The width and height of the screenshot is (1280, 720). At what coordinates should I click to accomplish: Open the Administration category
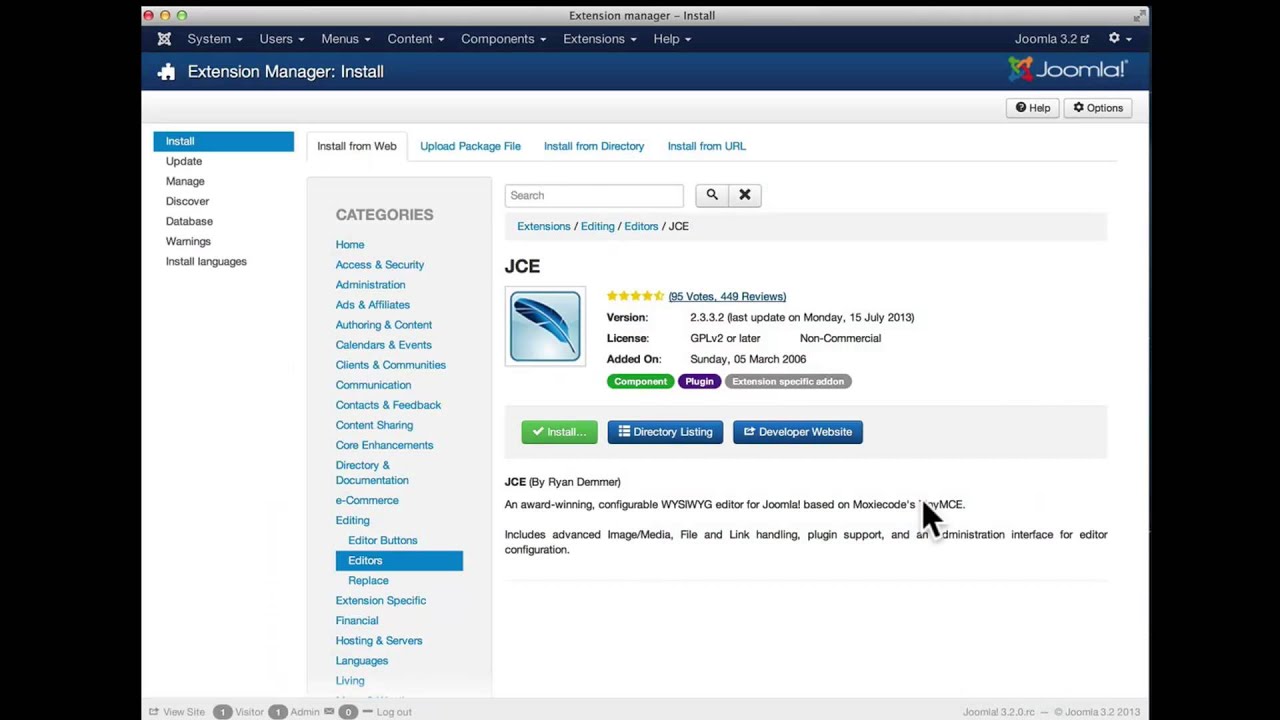[x=370, y=284]
